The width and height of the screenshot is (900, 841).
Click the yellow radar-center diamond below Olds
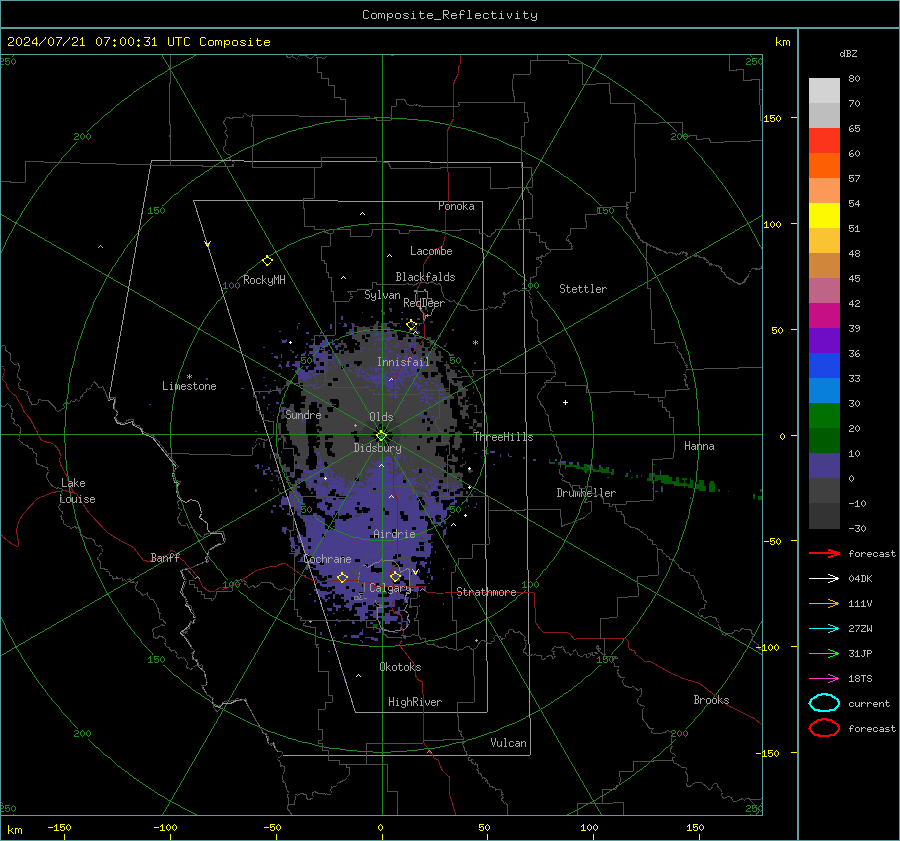(381, 436)
